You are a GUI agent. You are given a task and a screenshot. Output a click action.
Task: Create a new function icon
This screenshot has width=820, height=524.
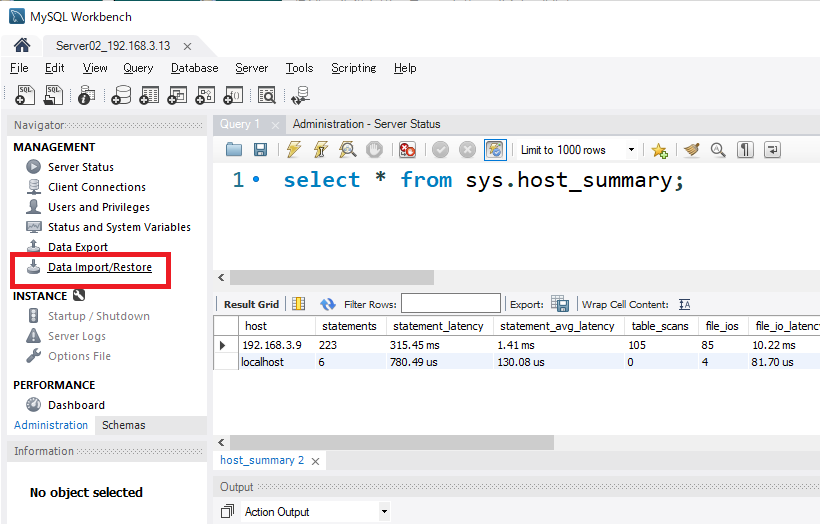click(x=233, y=95)
